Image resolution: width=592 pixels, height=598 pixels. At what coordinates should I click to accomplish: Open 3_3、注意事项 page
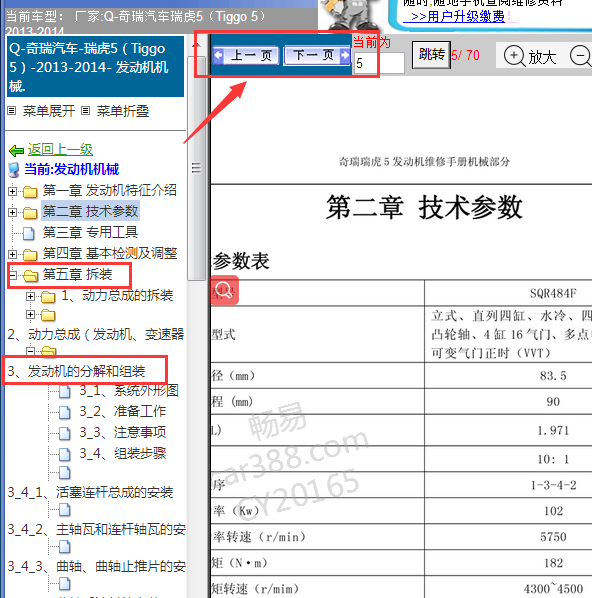tap(122, 432)
